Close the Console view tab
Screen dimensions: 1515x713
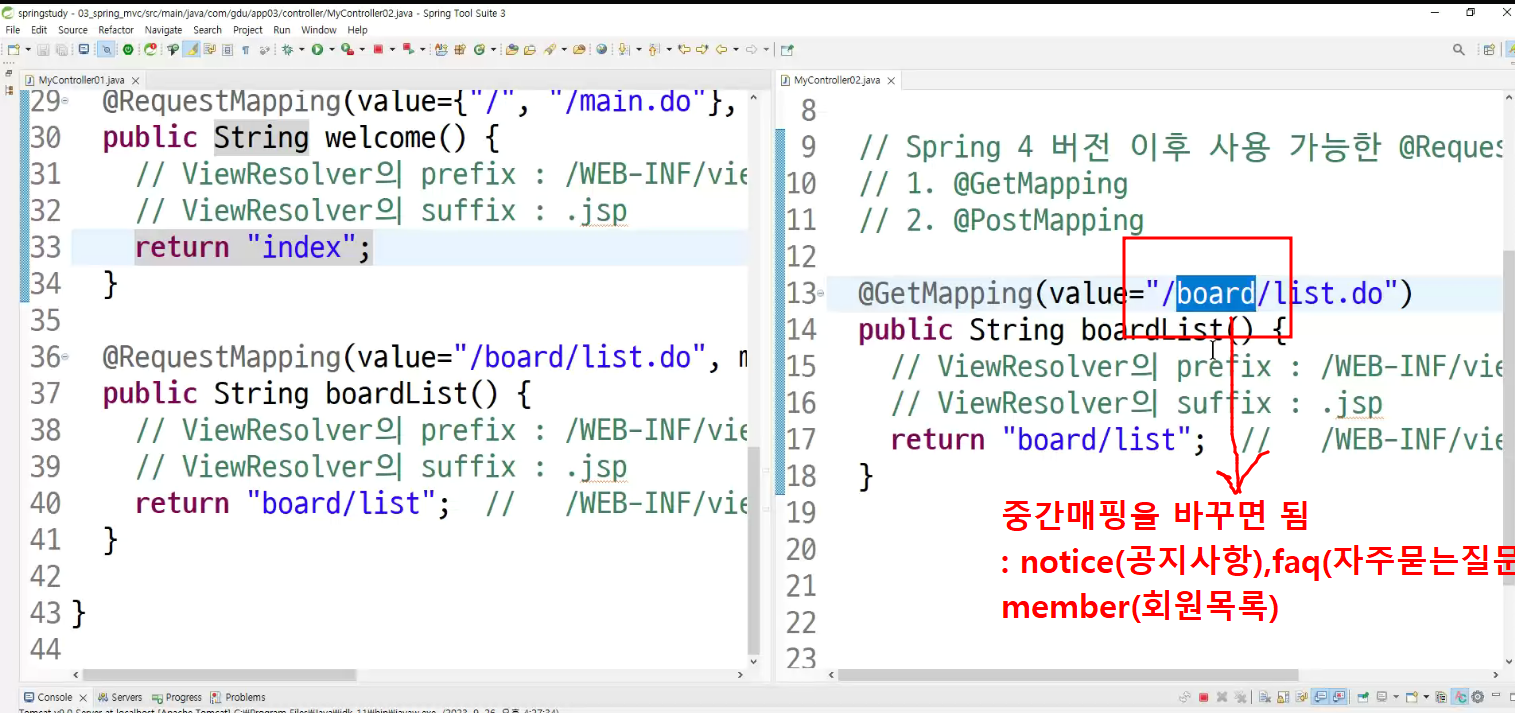(x=84, y=697)
